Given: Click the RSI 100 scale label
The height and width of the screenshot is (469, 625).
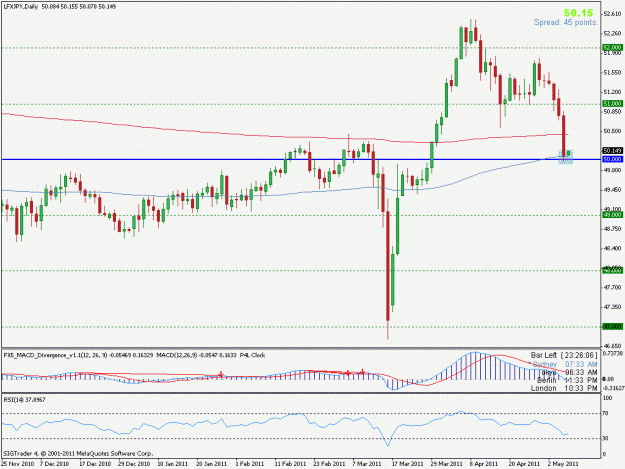Looking at the screenshot, I should [x=607, y=398].
